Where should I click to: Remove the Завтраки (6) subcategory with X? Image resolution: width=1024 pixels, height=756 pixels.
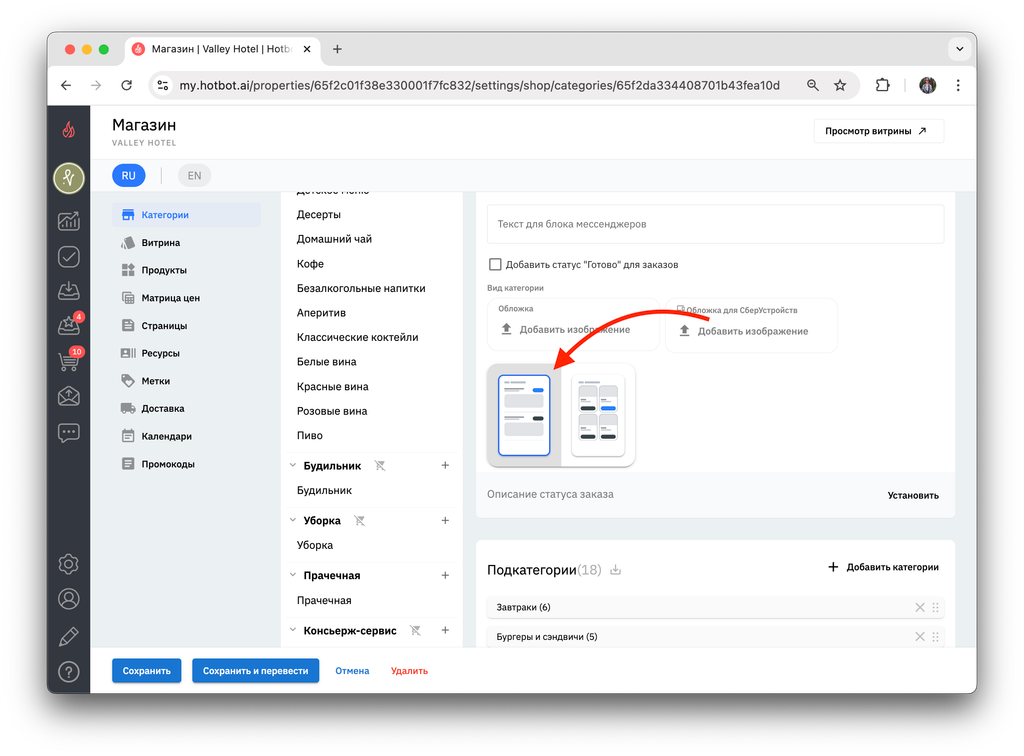pos(920,607)
